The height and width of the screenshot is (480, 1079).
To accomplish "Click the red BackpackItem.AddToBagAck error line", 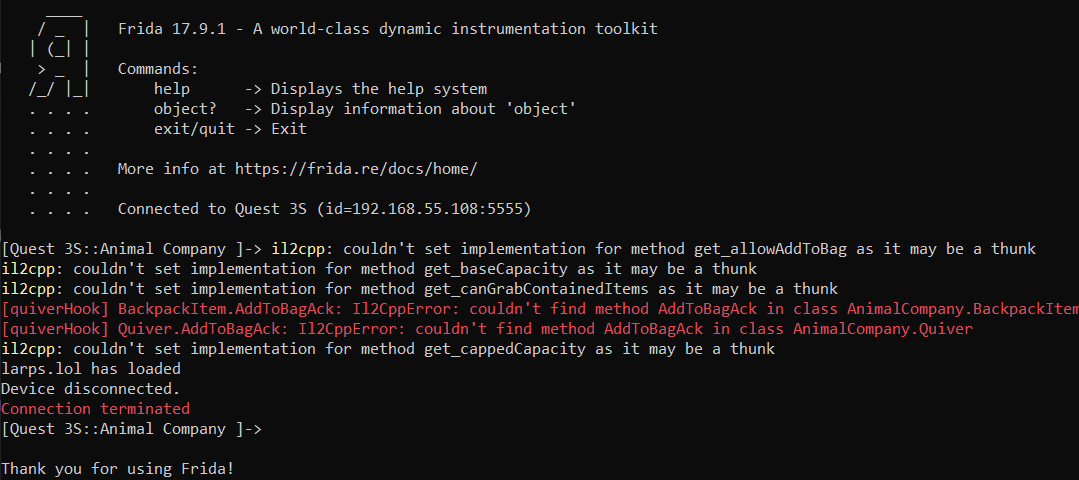I will (x=540, y=309).
